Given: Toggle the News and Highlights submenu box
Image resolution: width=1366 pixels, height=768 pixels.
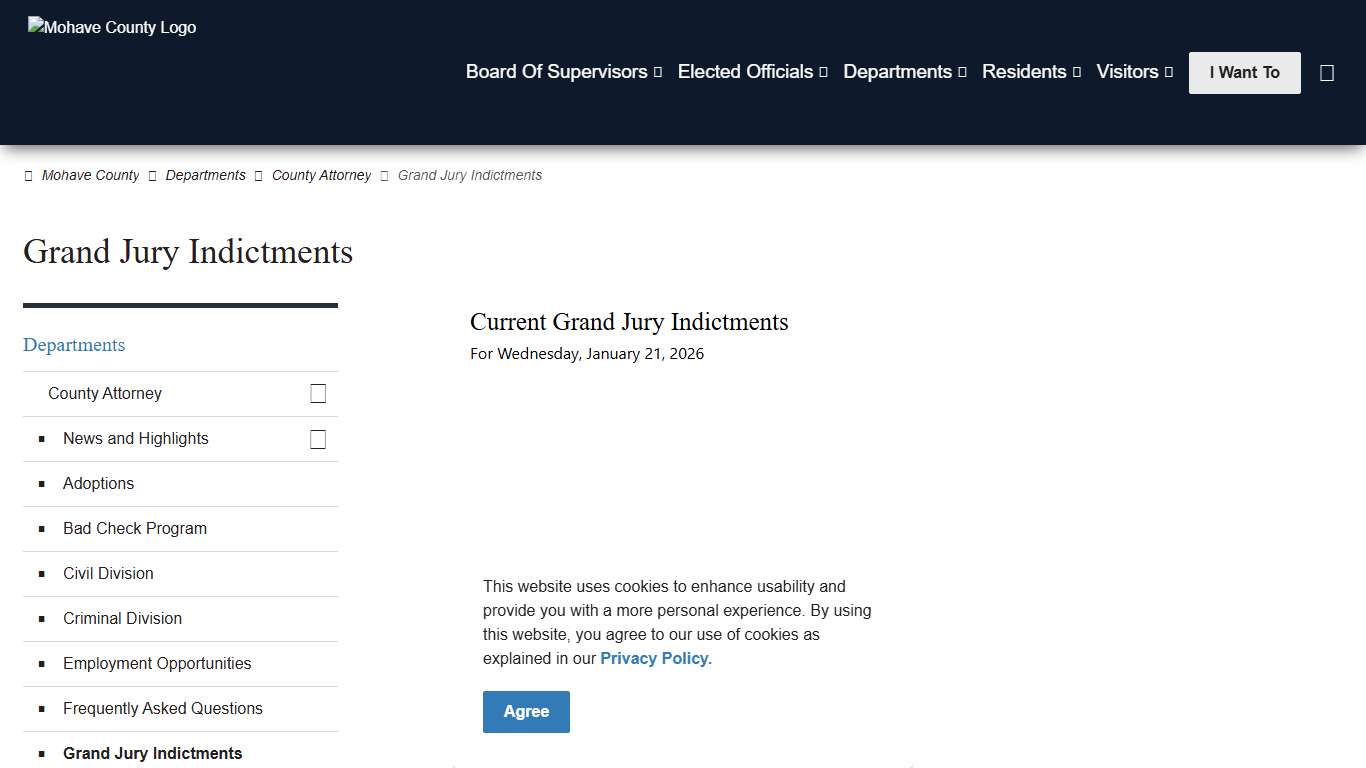Looking at the screenshot, I should pyautogui.click(x=318, y=439).
